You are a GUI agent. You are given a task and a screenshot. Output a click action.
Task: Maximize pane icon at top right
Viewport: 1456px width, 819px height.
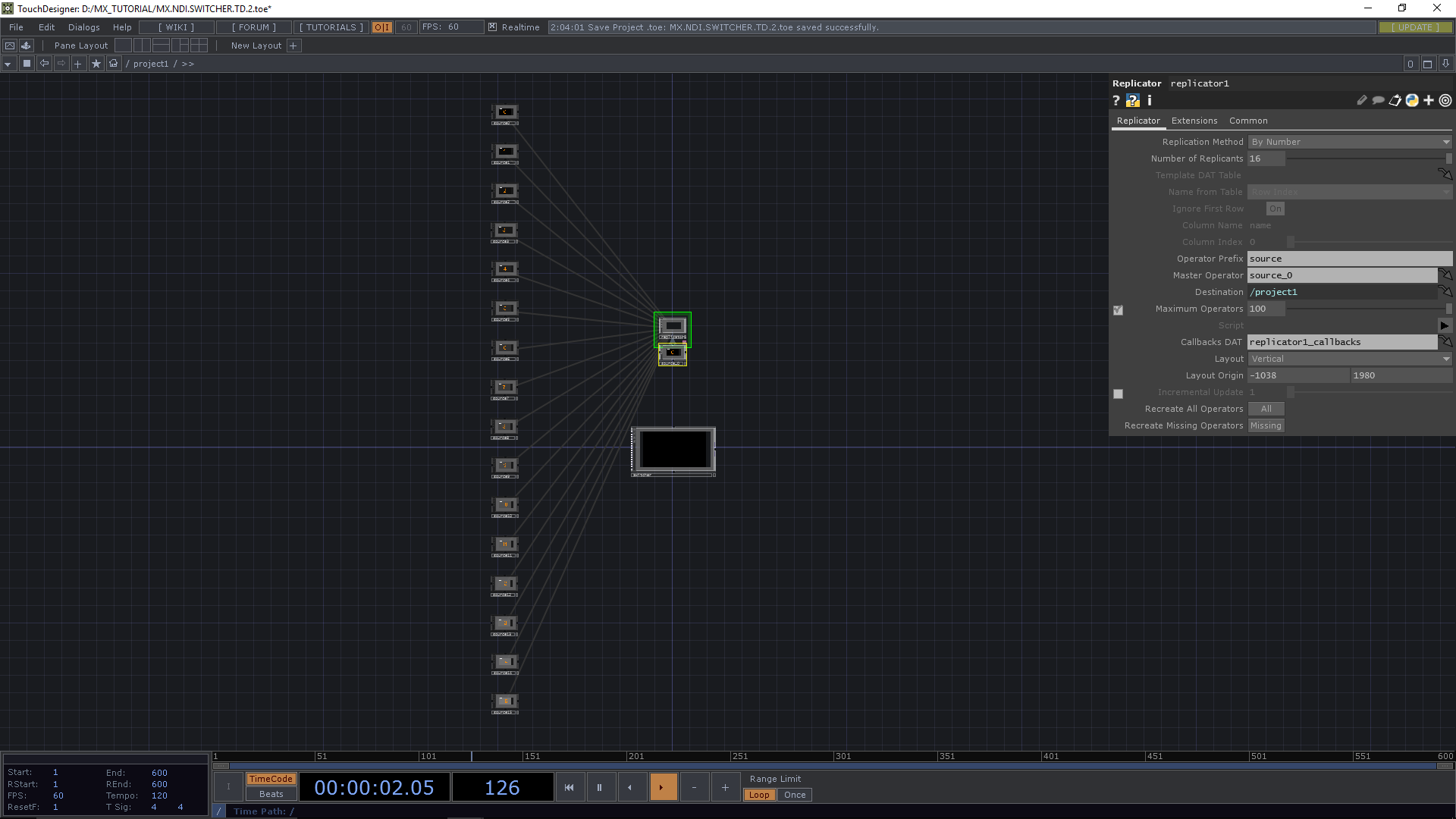tap(1427, 64)
